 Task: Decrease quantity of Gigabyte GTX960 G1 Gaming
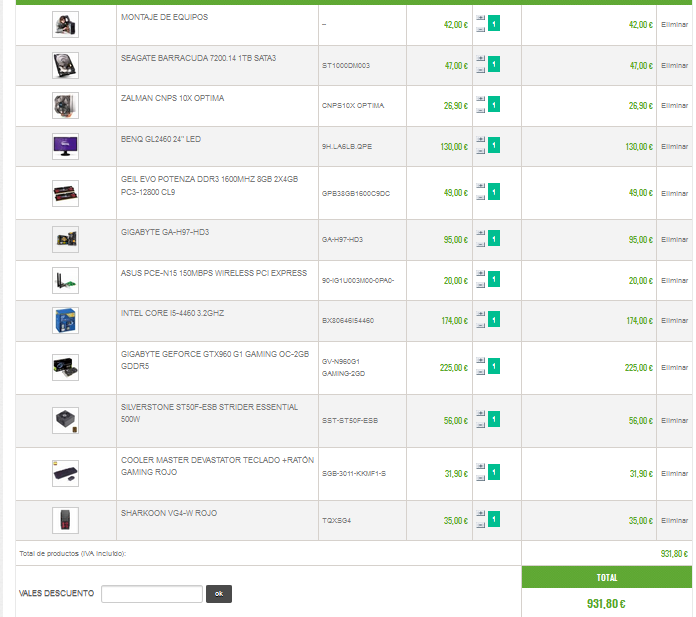(x=480, y=372)
